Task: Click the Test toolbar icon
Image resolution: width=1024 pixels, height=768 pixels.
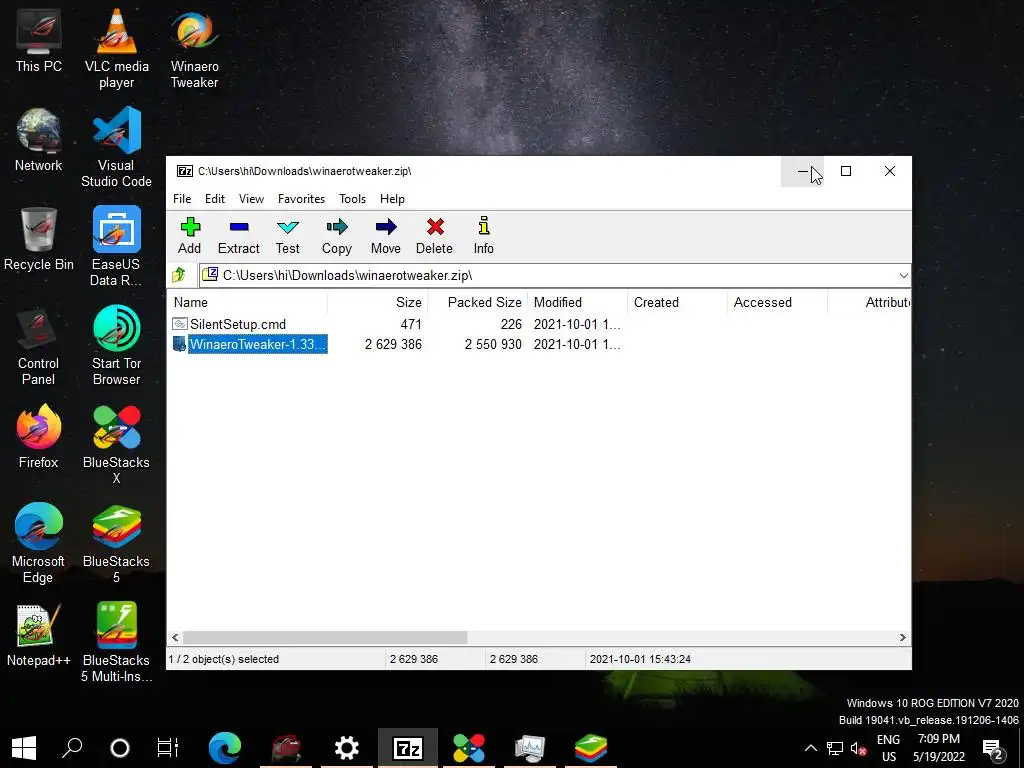Action: [x=287, y=236]
